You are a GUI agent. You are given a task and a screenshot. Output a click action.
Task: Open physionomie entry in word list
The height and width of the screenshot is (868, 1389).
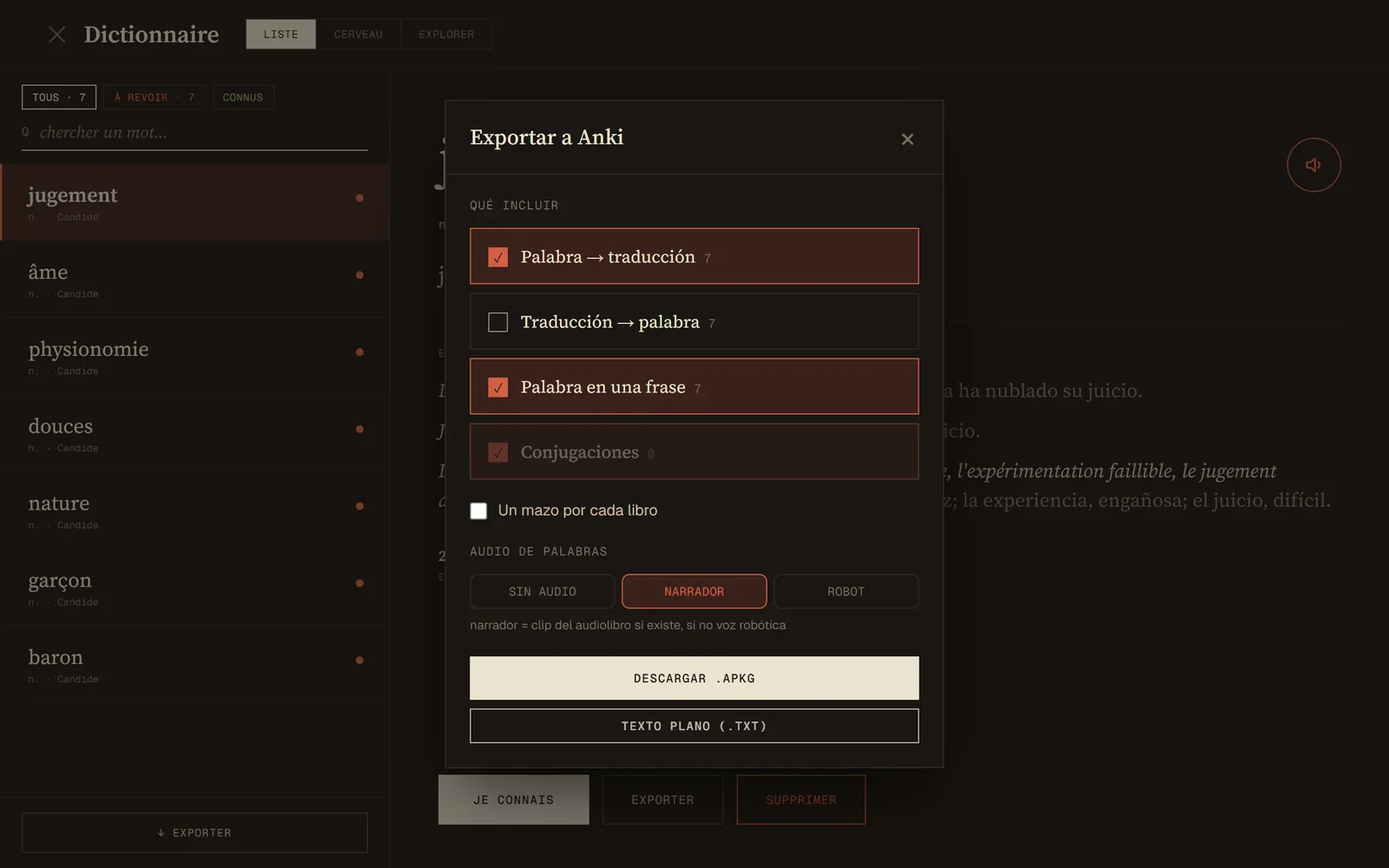click(194, 357)
